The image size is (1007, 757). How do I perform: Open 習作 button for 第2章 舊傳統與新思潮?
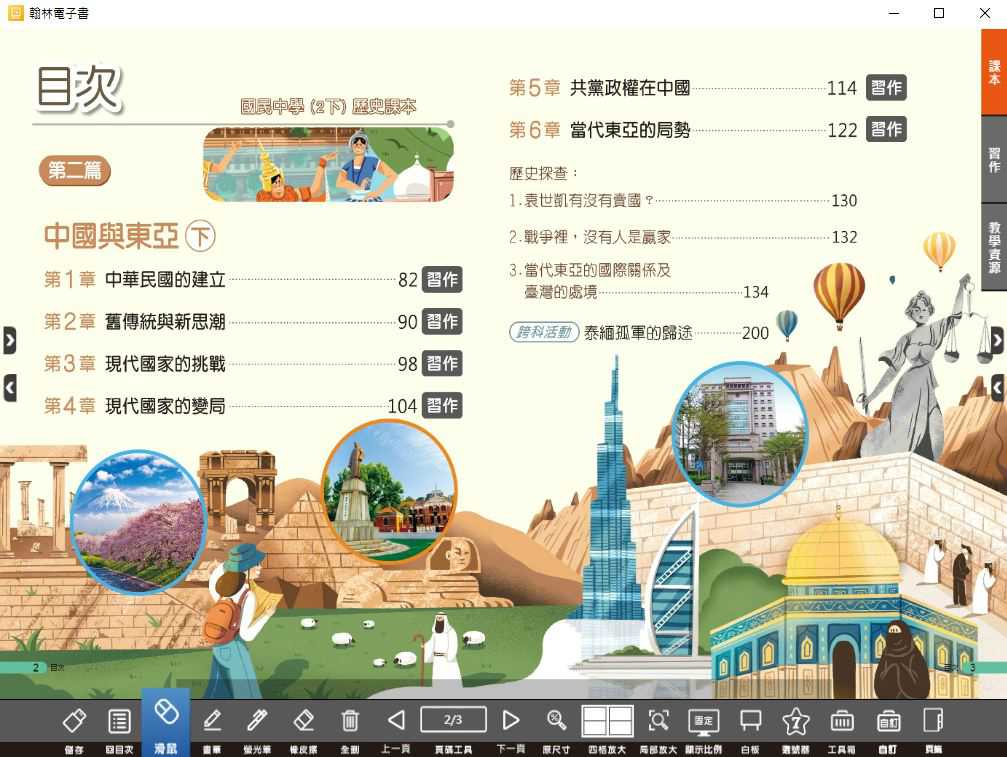pos(442,321)
